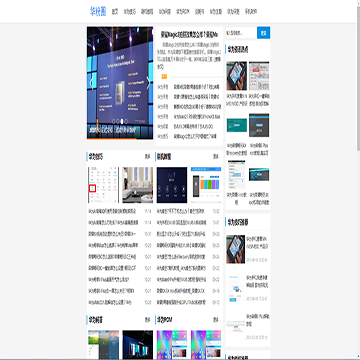Open 更多 link beside 刷机教程 section heading

[217, 156]
